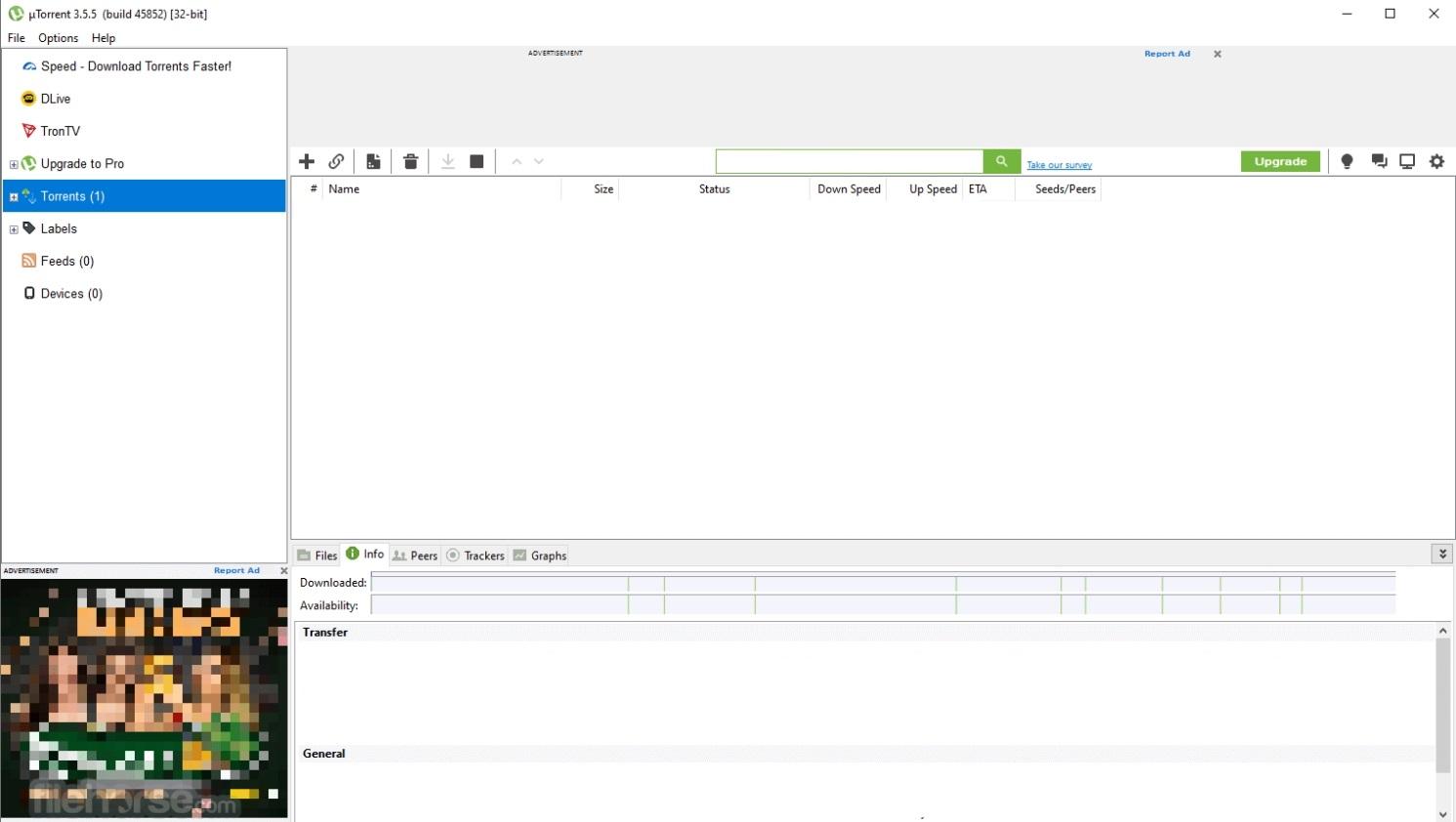Screen dimensions: 1456x822
Task: Expand the Upgrade to Pro sidebar entry
Action: pyautogui.click(x=13, y=163)
